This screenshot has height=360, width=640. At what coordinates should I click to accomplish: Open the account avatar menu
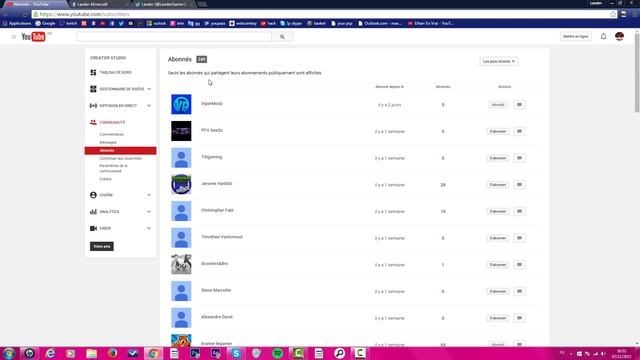(x=619, y=36)
